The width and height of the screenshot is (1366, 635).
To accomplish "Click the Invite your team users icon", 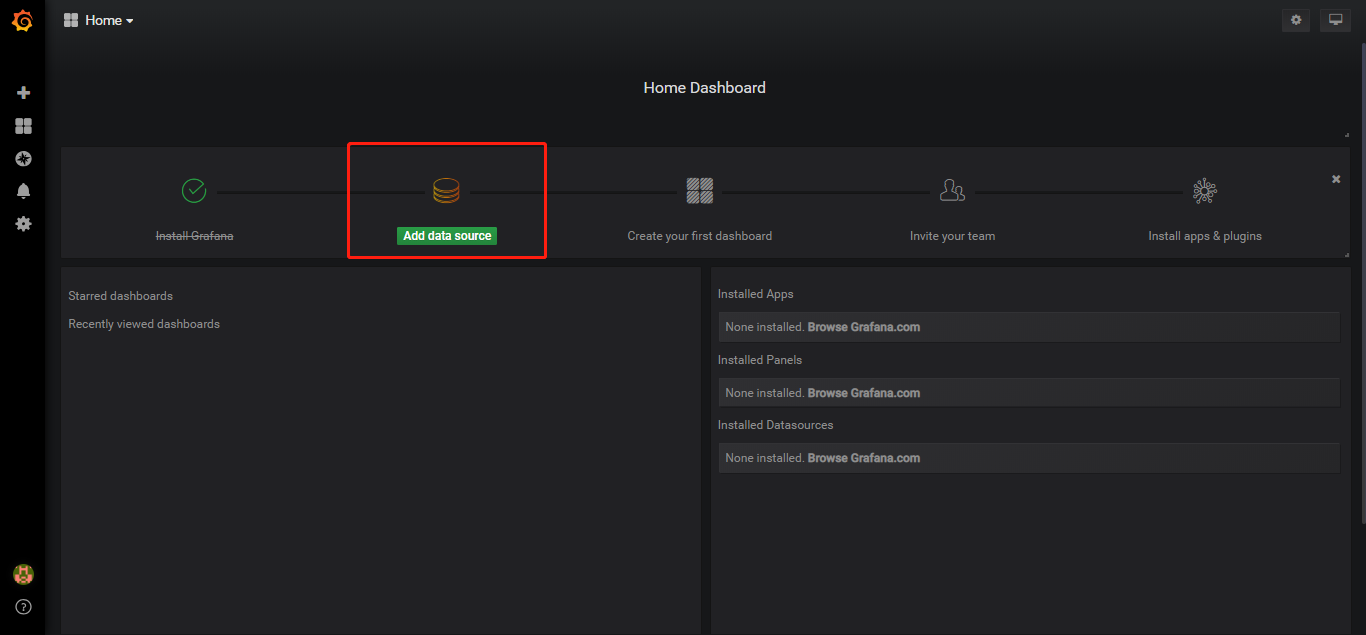I will (x=952, y=190).
